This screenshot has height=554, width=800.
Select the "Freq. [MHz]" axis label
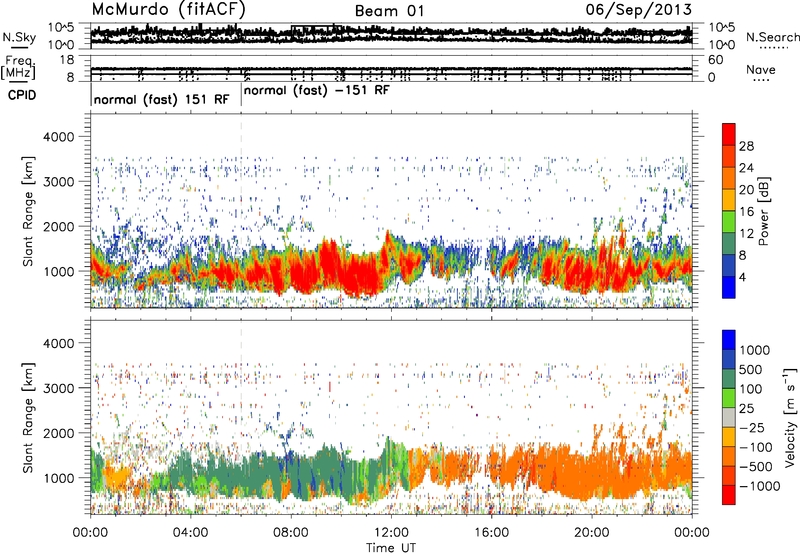[x=19, y=68]
